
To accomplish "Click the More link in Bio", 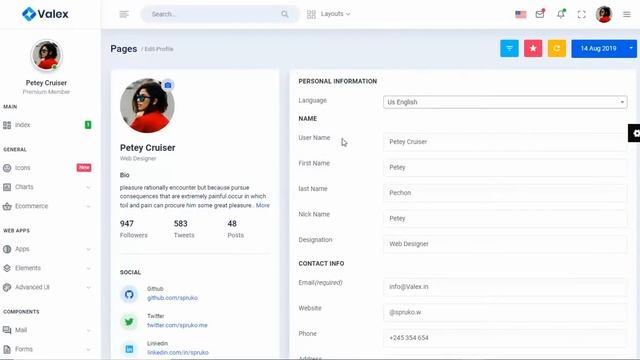I will point(262,205).
